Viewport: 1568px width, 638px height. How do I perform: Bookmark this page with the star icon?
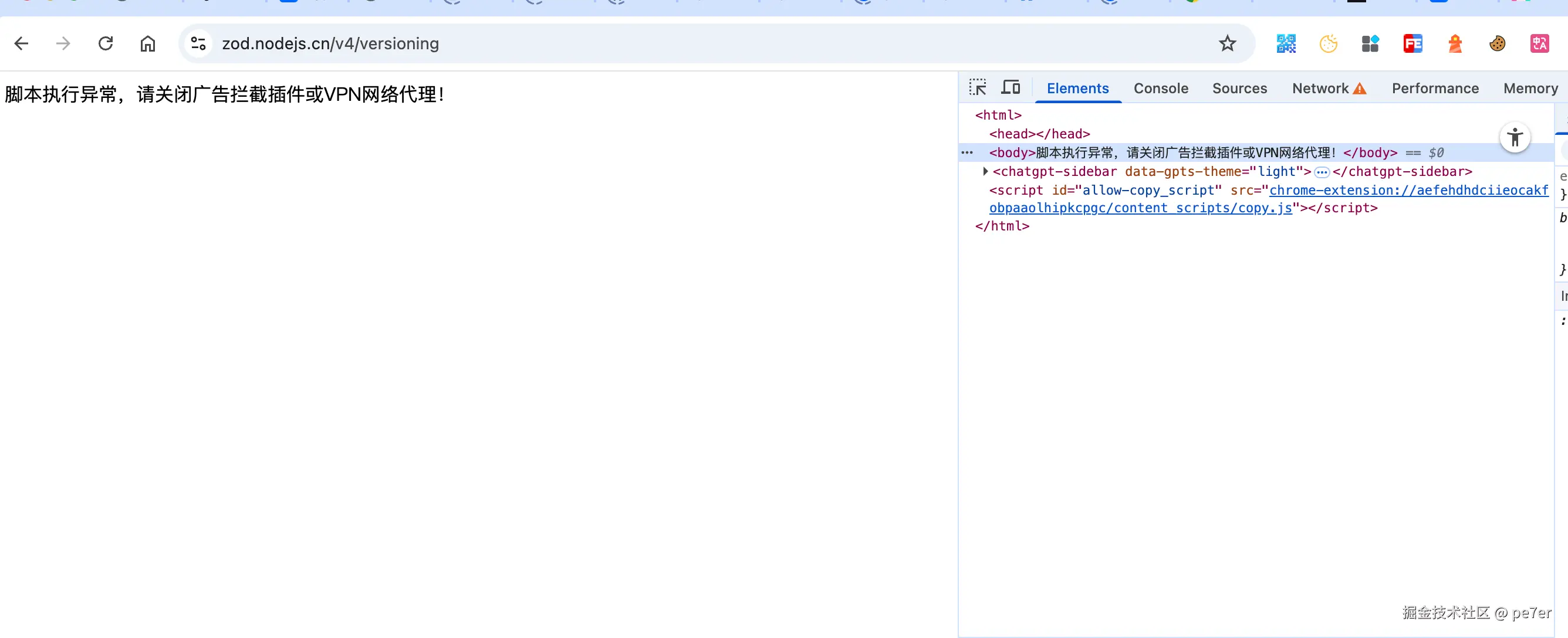tap(1227, 44)
